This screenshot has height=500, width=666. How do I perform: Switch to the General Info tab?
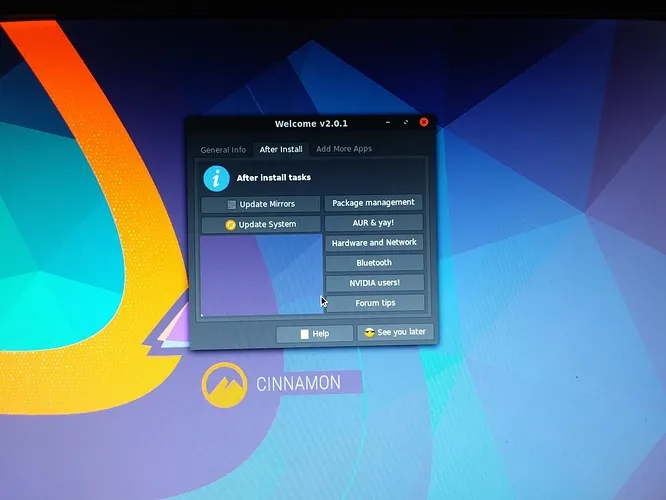(x=223, y=150)
